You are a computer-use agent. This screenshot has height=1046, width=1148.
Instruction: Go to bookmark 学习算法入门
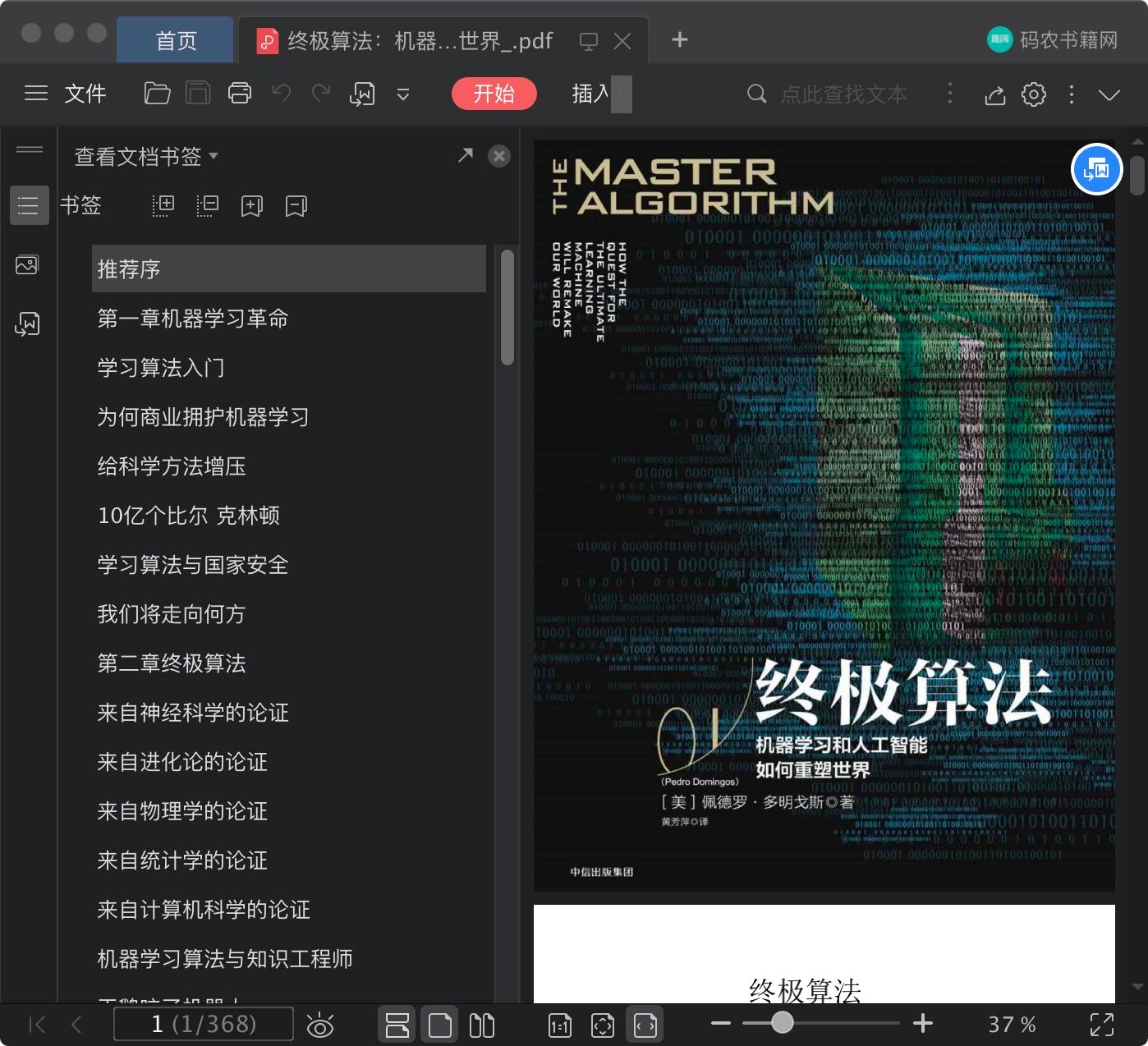pyautogui.click(x=161, y=368)
